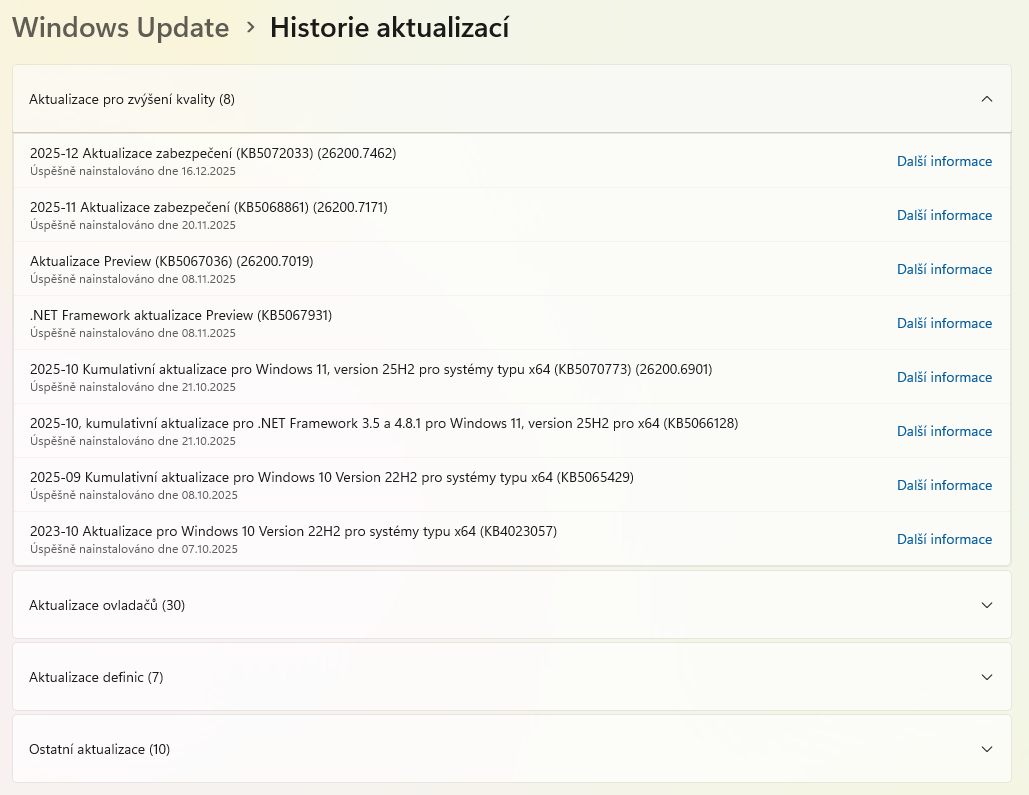Viewport: 1029px width, 795px height.
Task: Open Další informace for KB5070773 cumulative update
Action: coord(944,377)
